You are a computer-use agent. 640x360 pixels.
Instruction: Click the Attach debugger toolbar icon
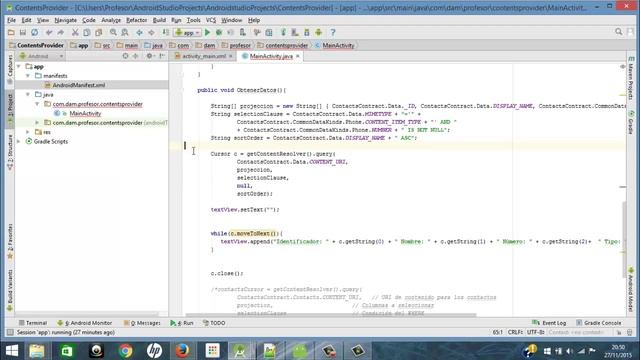[242, 32]
